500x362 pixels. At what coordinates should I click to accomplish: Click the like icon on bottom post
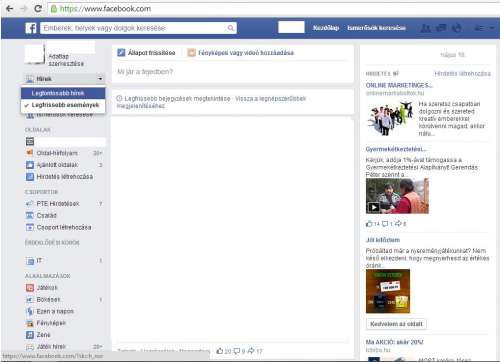220,351
